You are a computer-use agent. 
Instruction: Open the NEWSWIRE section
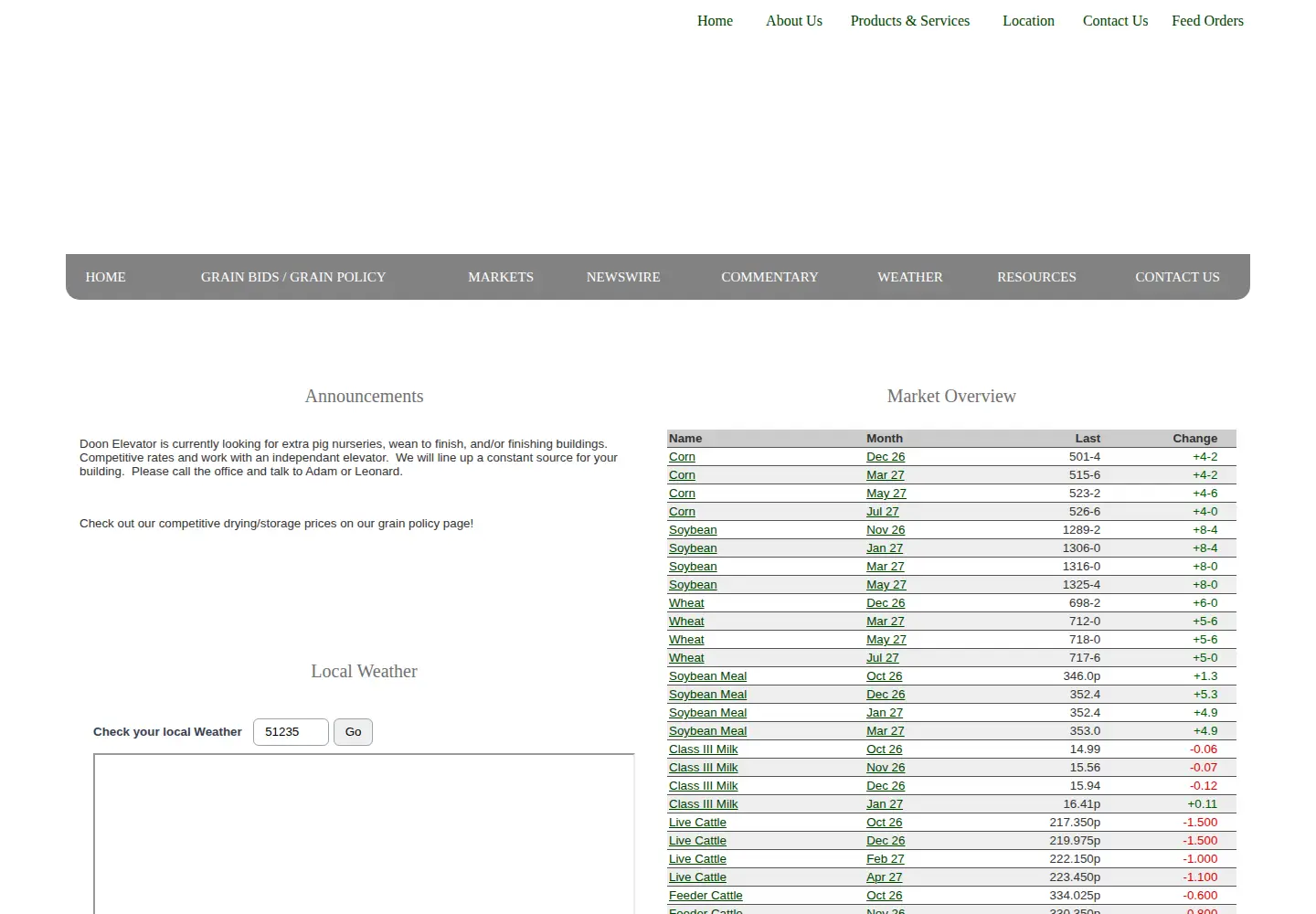click(x=623, y=277)
